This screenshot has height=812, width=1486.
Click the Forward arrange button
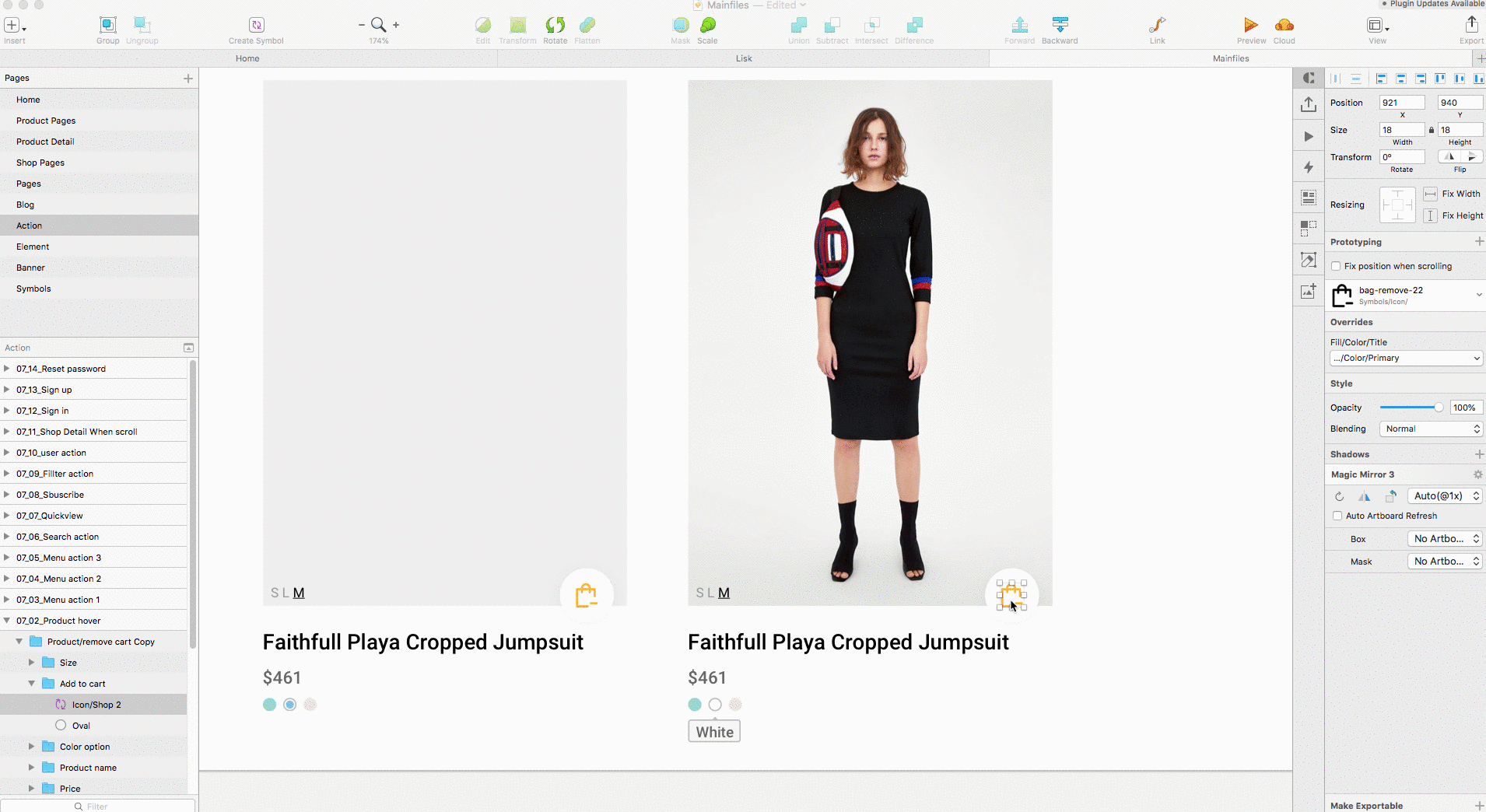click(1019, 26)
